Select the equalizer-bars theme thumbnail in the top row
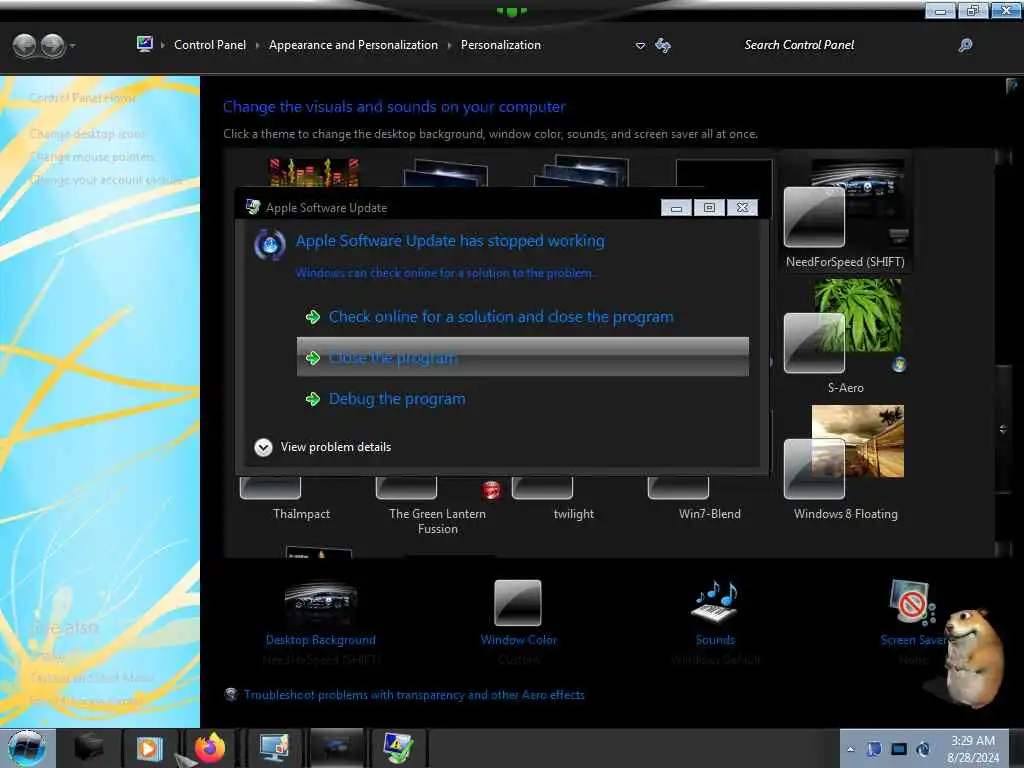Image resolution: width=1024 pixels, height=768 pixels. pos(313,172)
